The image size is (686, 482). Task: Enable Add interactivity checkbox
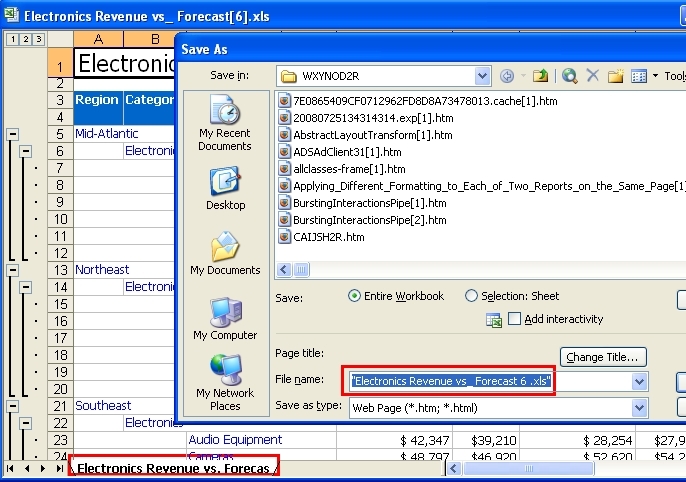pyautogui.click(x=514, y=319)
